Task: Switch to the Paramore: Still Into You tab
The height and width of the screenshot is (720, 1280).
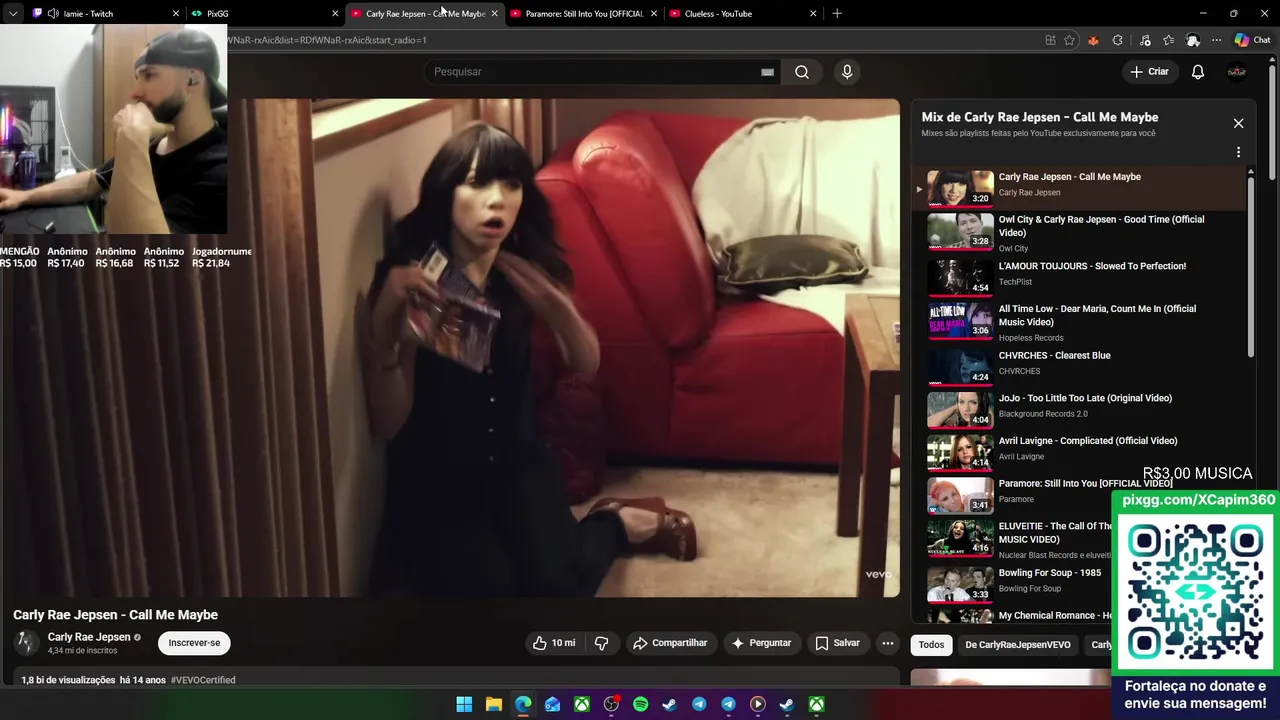Action: point(583,13)
